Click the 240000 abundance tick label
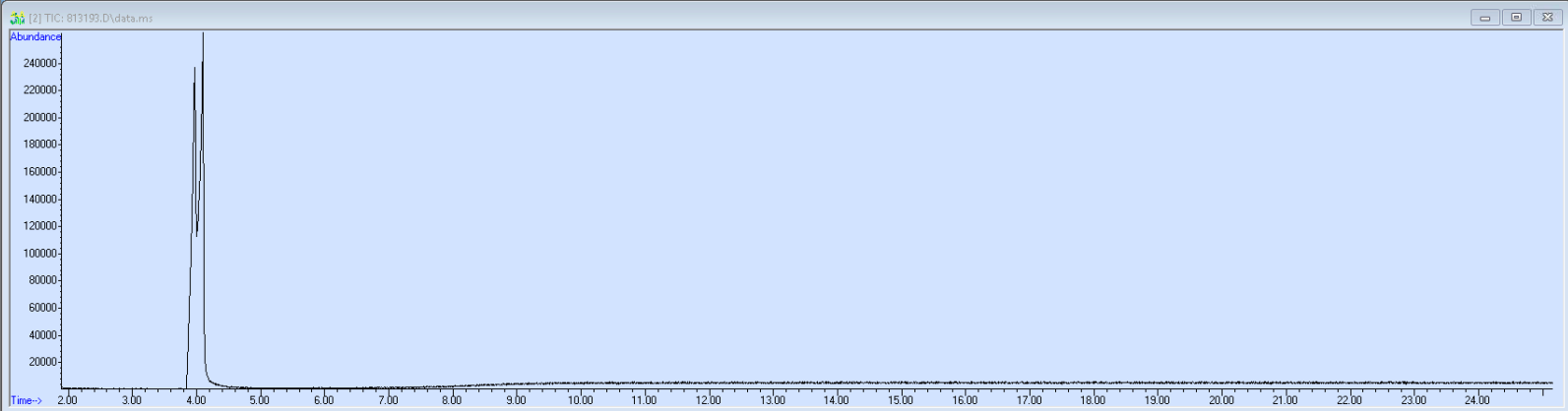The height and width of the screenshot is (411, 1568). tap(39, 63)
